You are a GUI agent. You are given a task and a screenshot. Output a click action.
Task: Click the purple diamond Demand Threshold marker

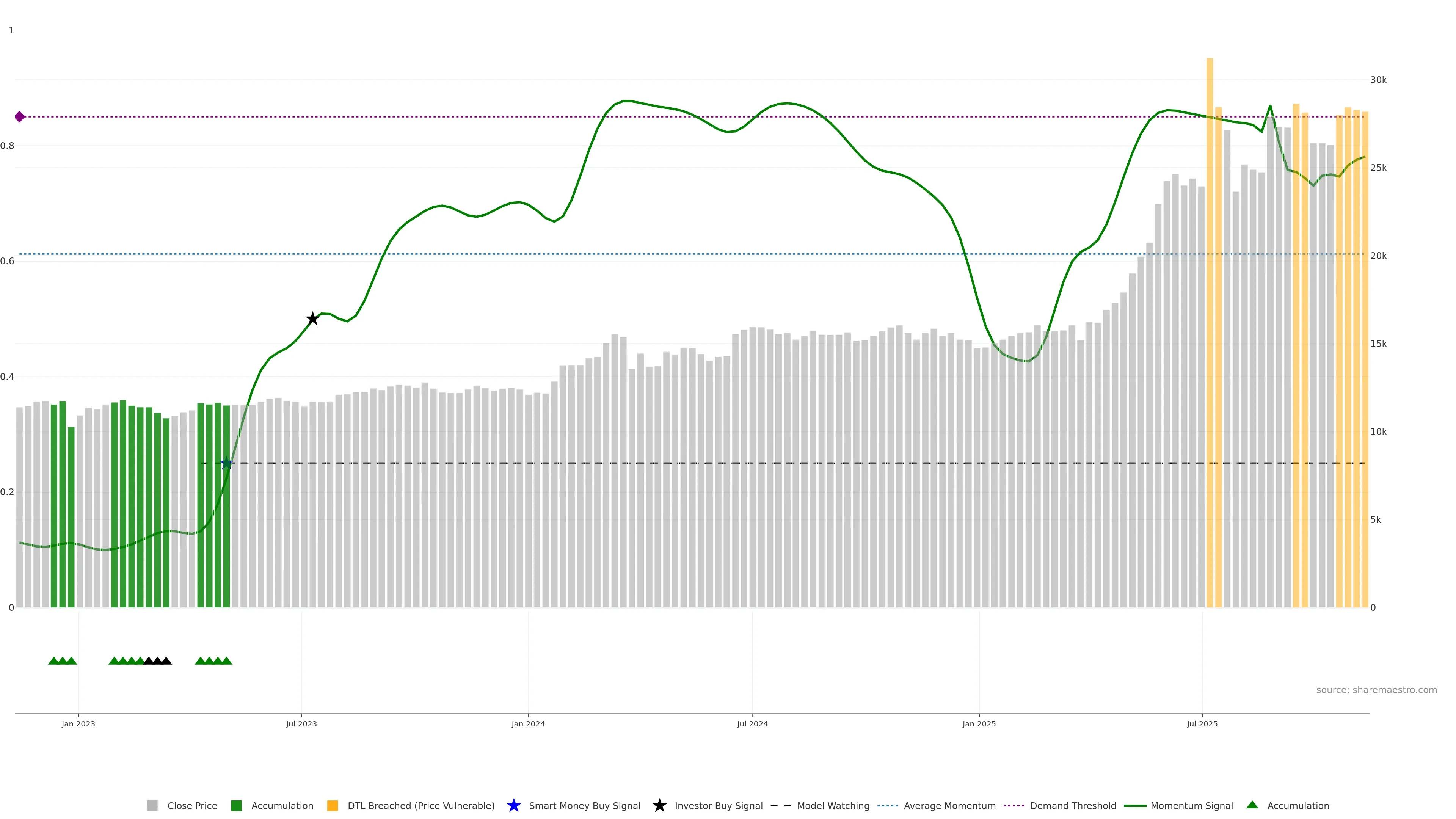point(20,116)
